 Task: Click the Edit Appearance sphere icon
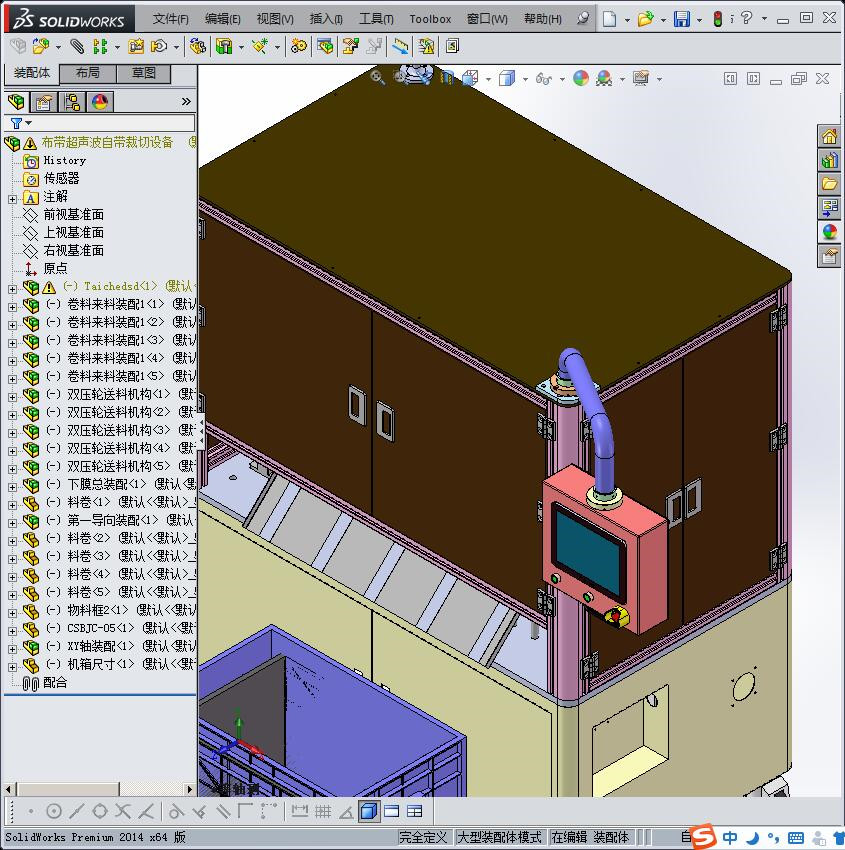tap(580, 79)
